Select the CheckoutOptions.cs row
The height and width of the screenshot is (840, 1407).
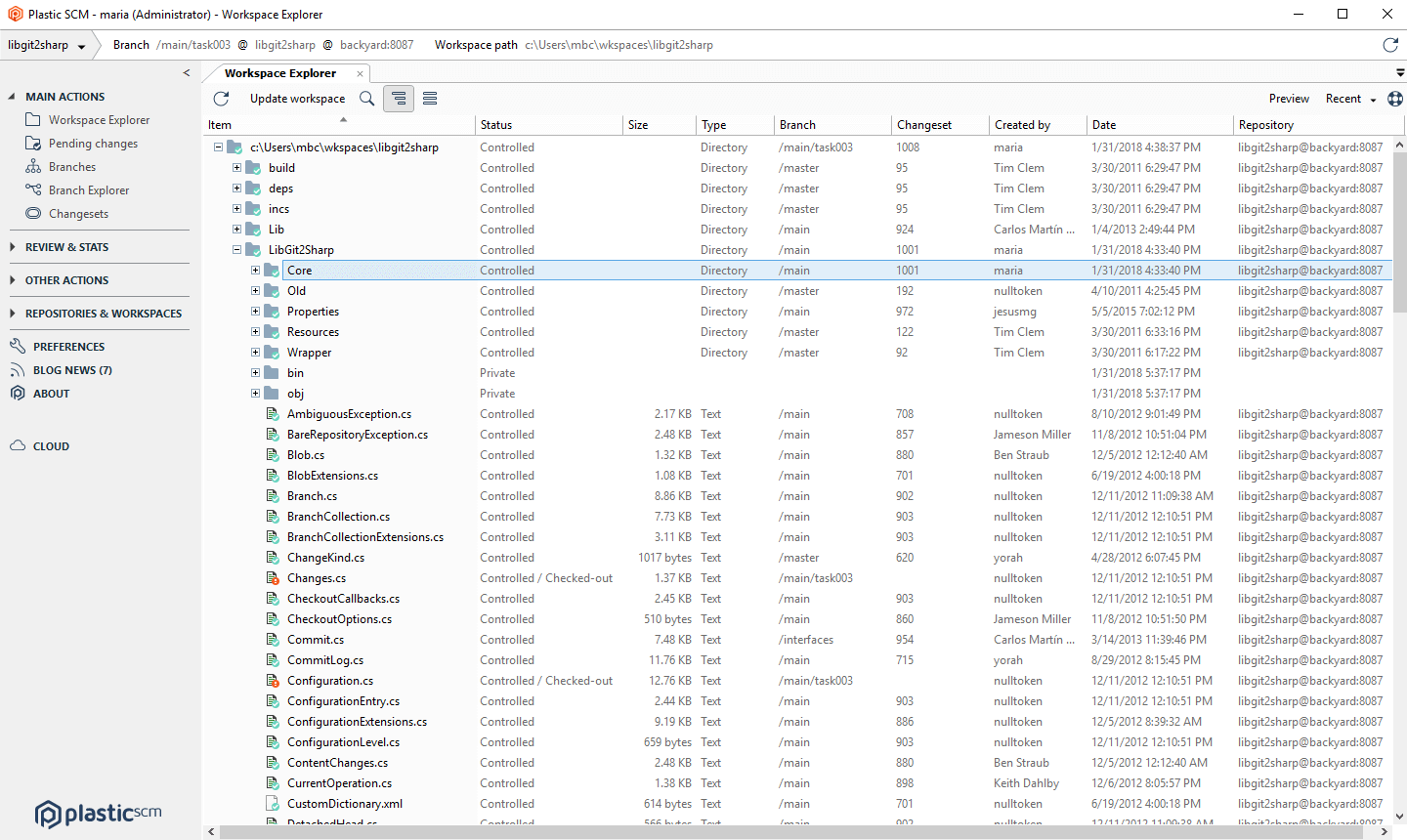799,619
